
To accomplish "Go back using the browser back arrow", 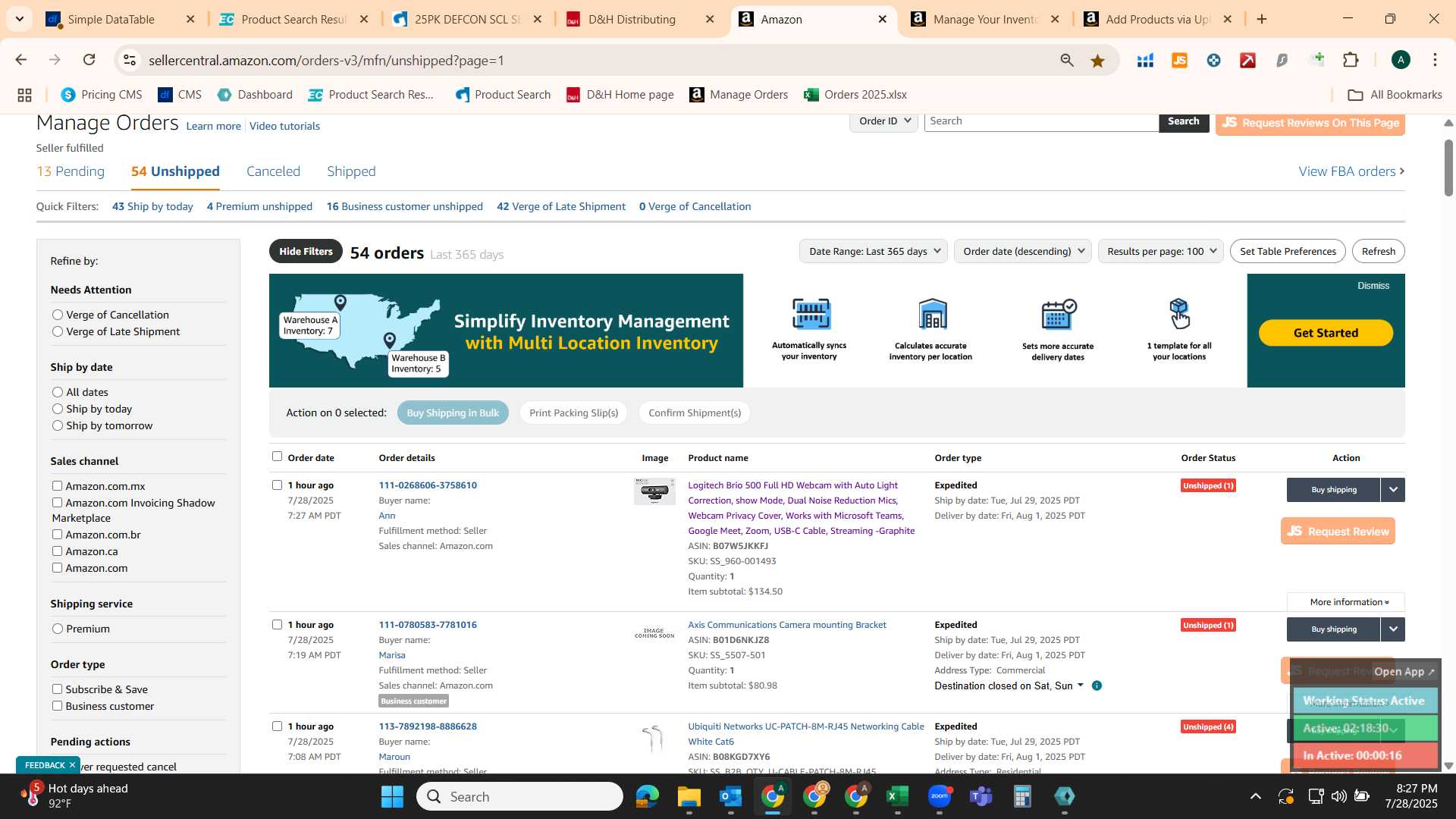I will click(x=21, y=60).
